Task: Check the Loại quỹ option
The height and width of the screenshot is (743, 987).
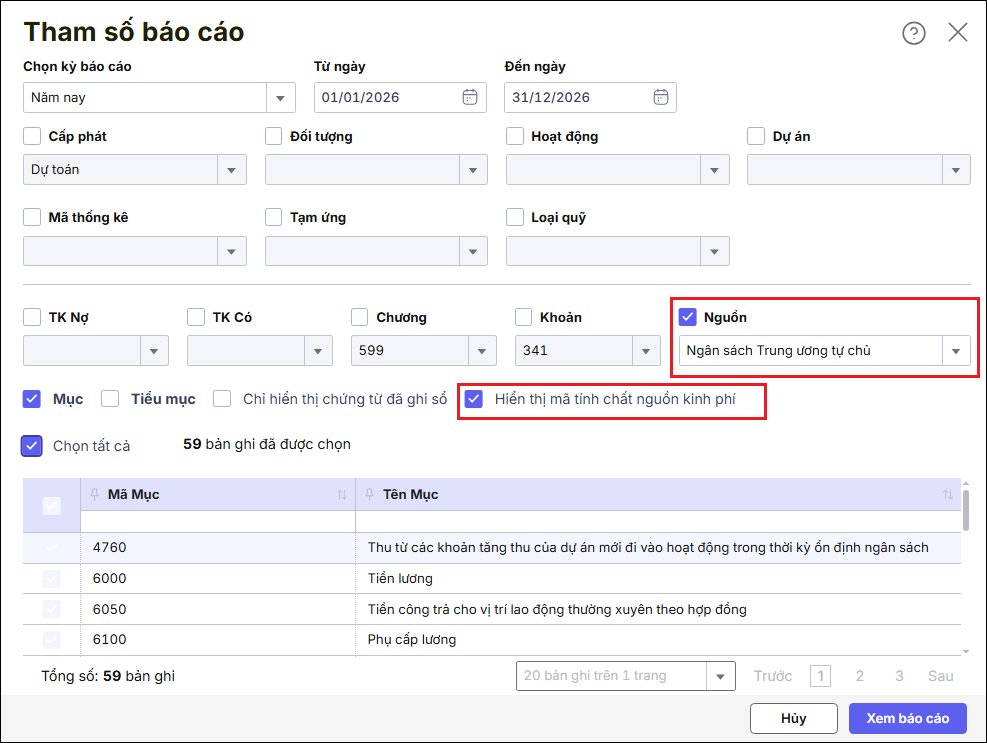Action: click(x=515, y=217)
